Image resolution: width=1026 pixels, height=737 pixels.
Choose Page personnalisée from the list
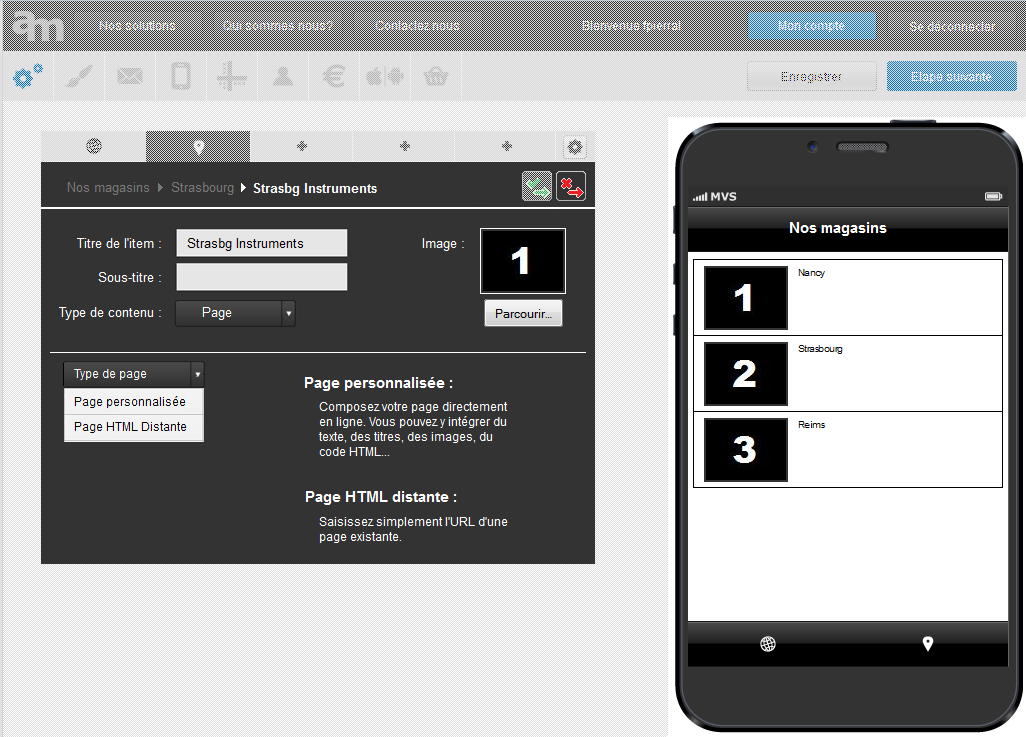point(130,401)
